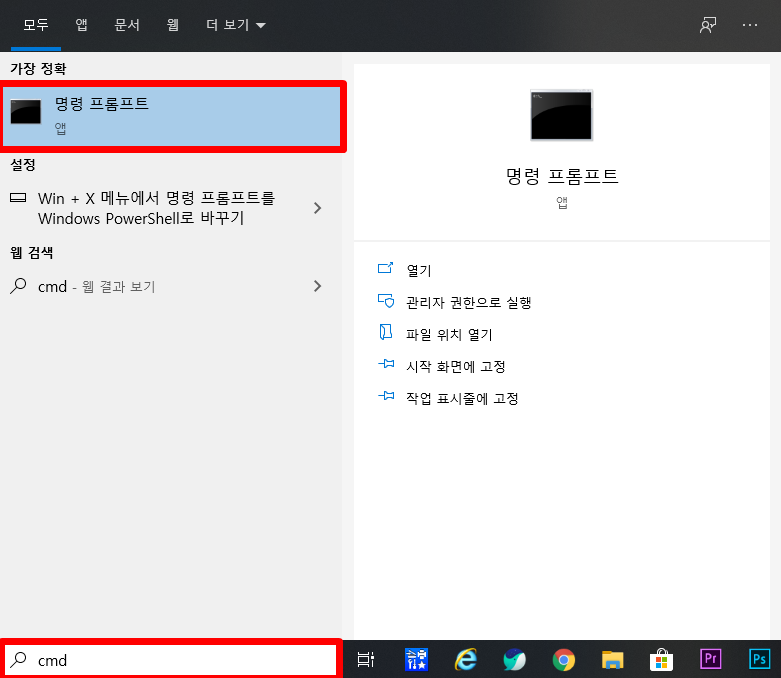
Task: Click the magnifier icon of web result
Action: pyautogui.click(x=18, y=286)
